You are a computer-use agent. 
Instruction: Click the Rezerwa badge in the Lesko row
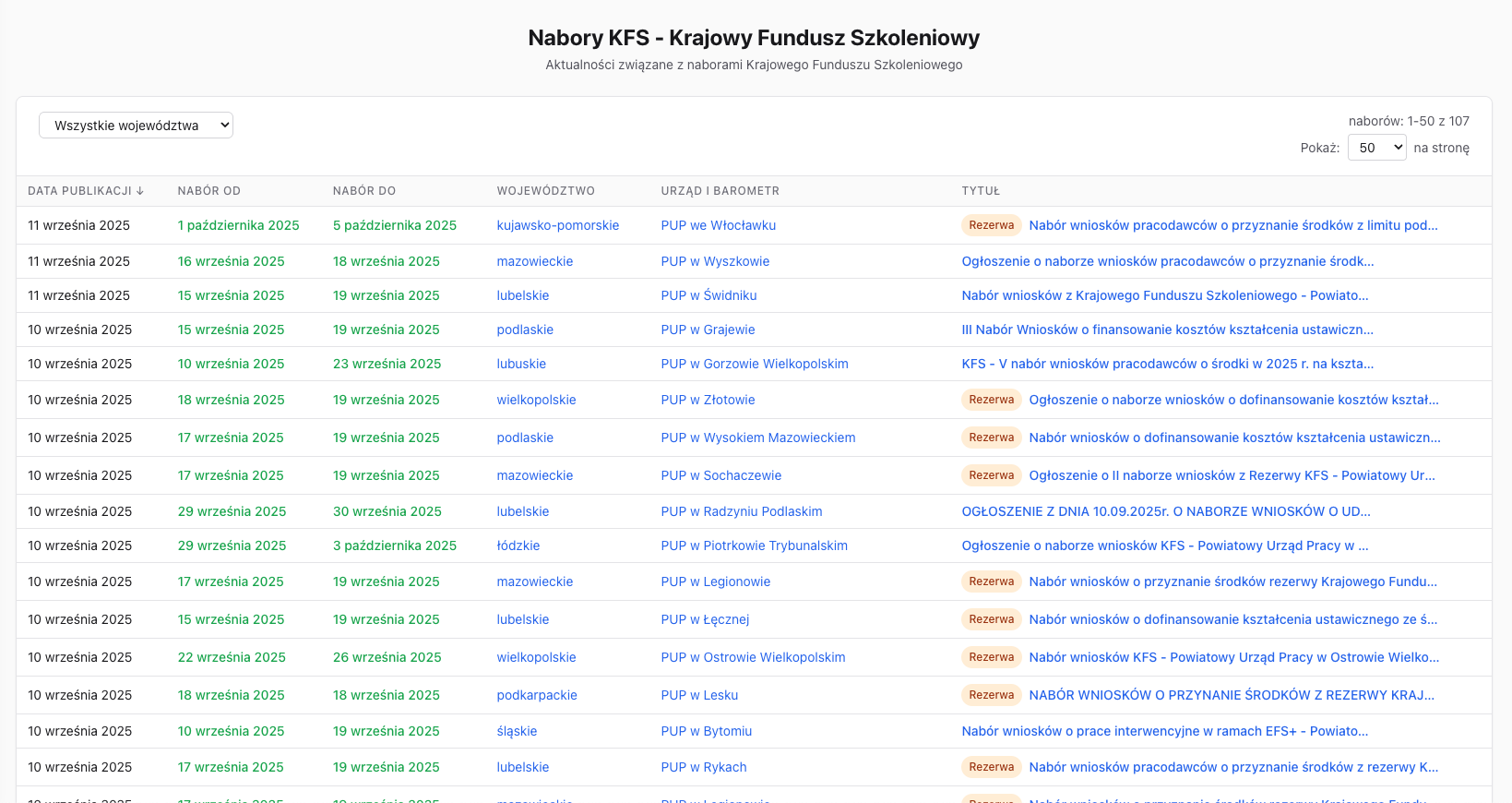click(992, 695)
